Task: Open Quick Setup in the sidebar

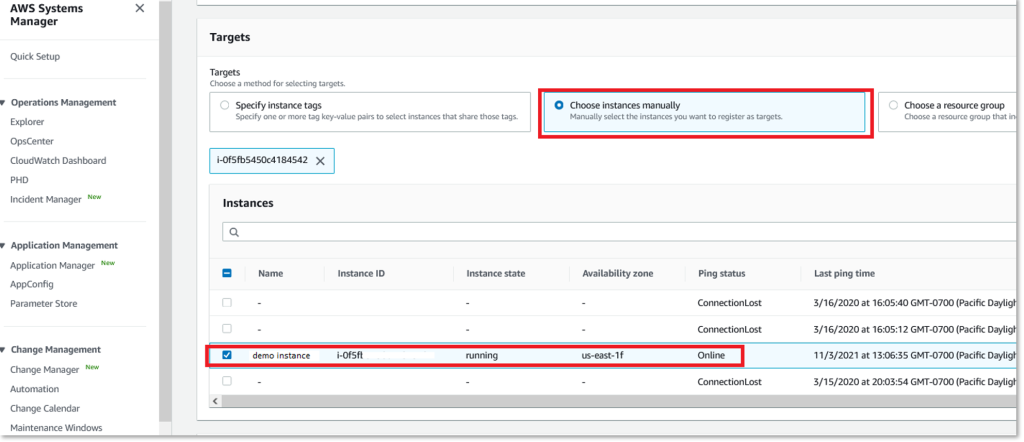Action: (35, 57)
